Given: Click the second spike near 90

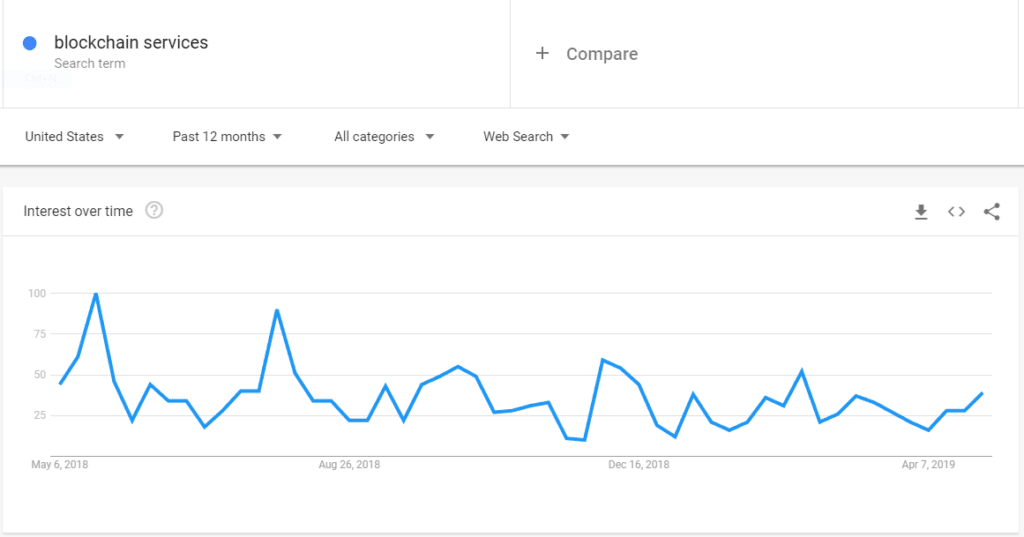Looking at the screenshot, I should click(277, 310).
